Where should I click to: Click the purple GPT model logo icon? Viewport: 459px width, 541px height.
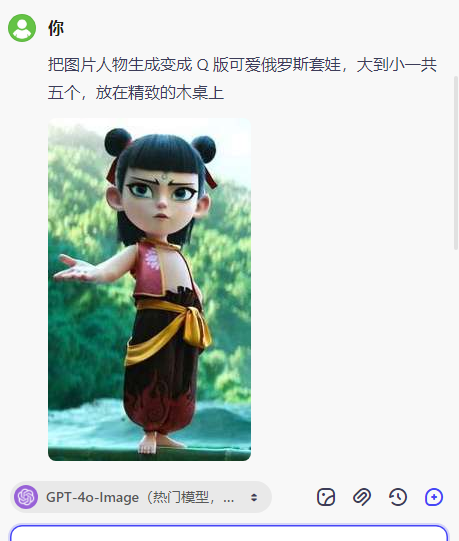[x=26, y=497]
